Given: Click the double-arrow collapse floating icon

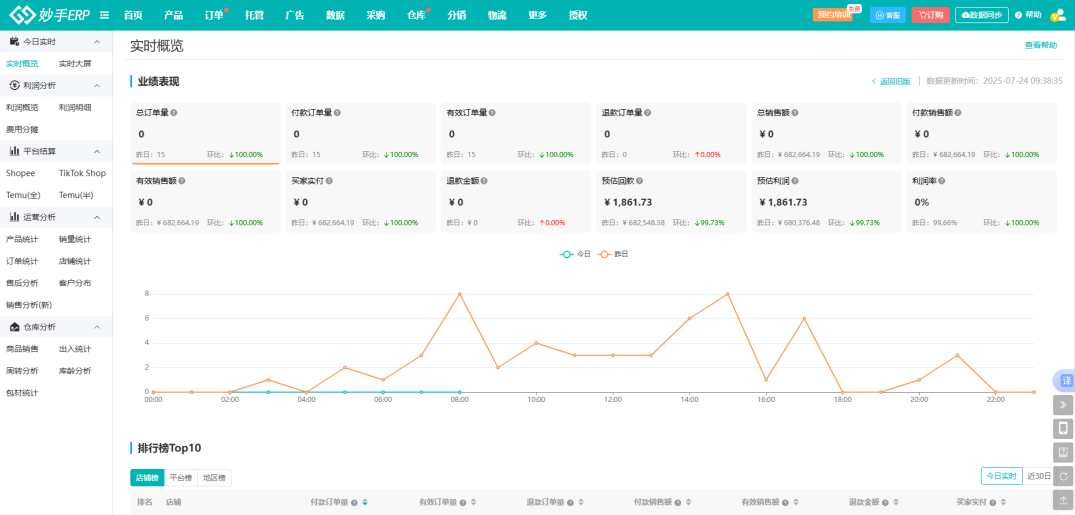Looking at the screenshot, I should pos(1063,405).
